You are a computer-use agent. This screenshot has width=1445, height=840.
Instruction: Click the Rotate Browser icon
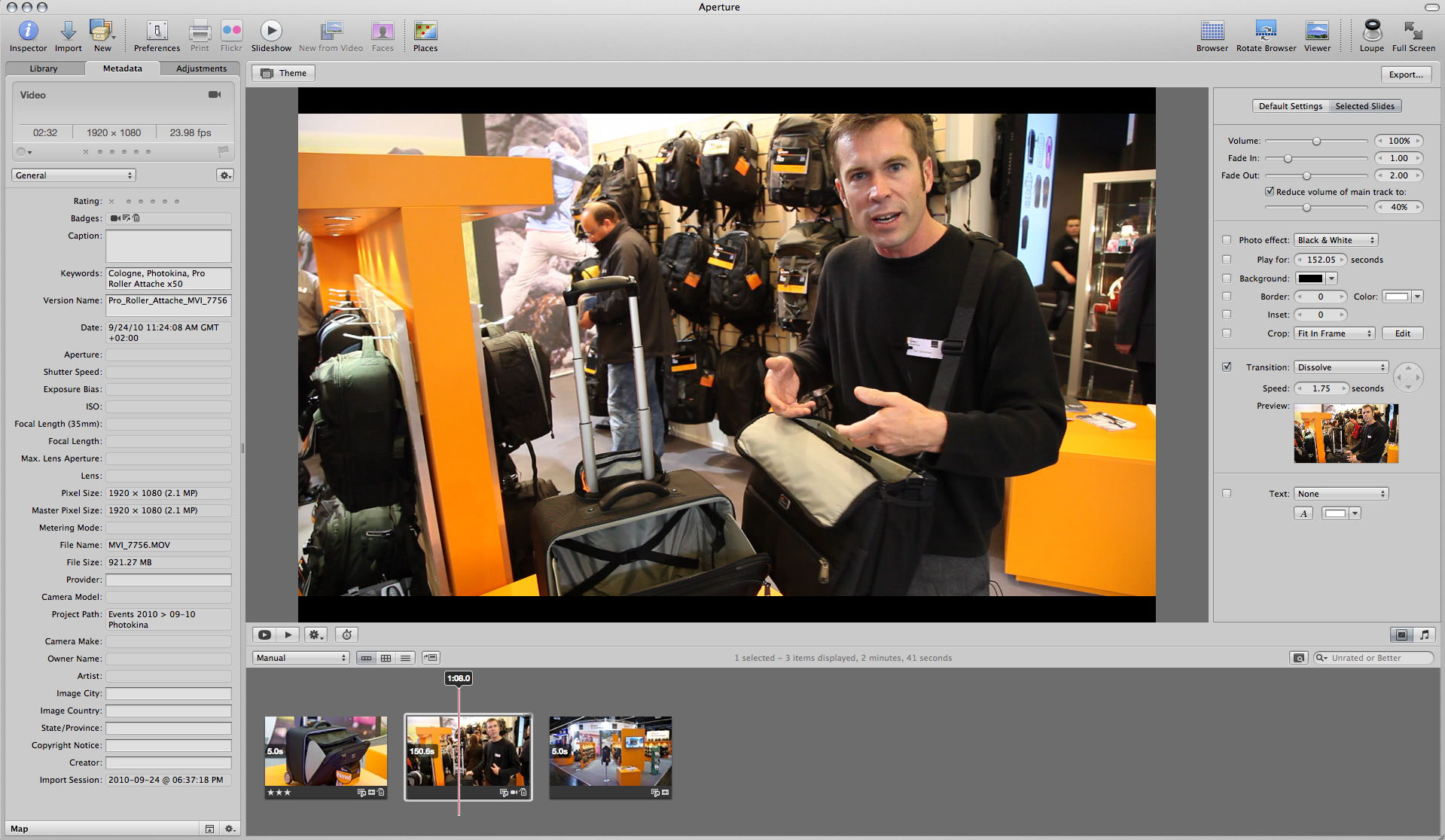[1266, 32]
